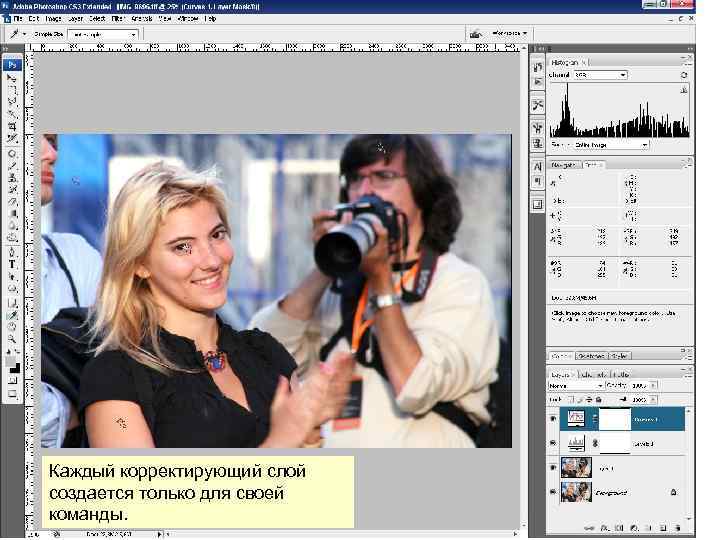720x540 pixels.
Task: Switch to the Paths tab
Action: [621, 374]
